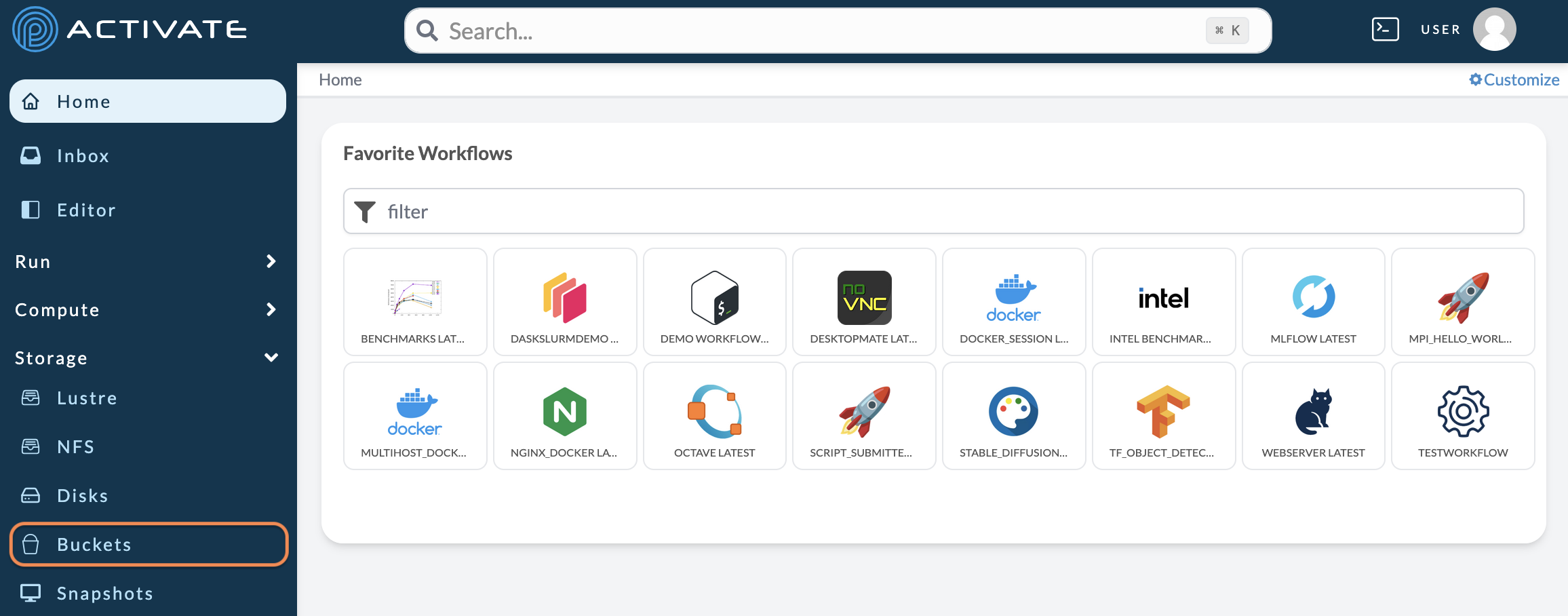Click the ⌘K shortcut badge
Image resolution: width=1568 pixels, height=616 pixels.
click(x=1227, y=31)
